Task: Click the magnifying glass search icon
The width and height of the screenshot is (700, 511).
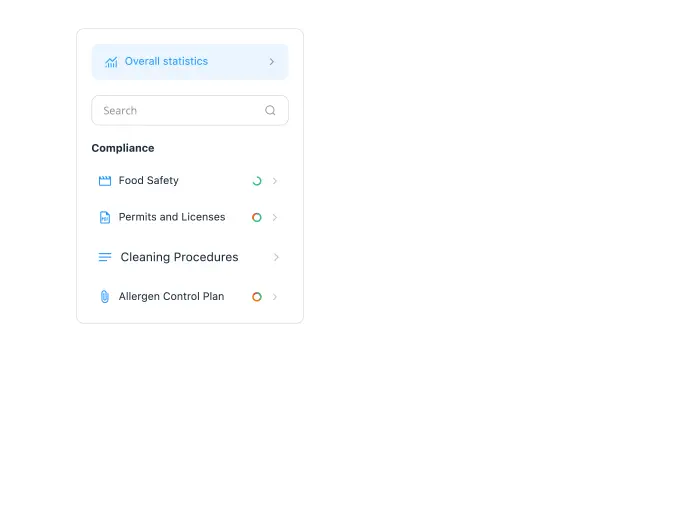Action: [270, 110]
